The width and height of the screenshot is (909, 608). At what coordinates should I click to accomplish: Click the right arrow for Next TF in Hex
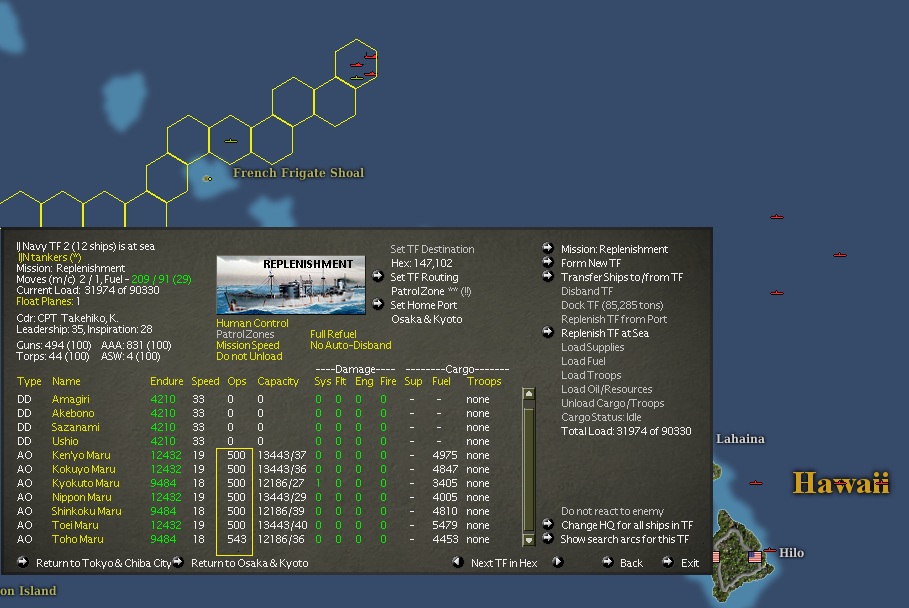tap(557, 562)
